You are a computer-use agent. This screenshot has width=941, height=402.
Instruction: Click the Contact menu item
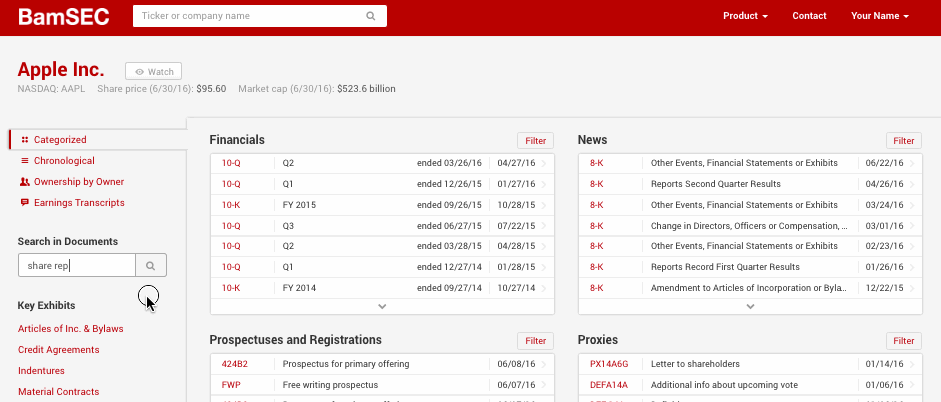(809, 16)
